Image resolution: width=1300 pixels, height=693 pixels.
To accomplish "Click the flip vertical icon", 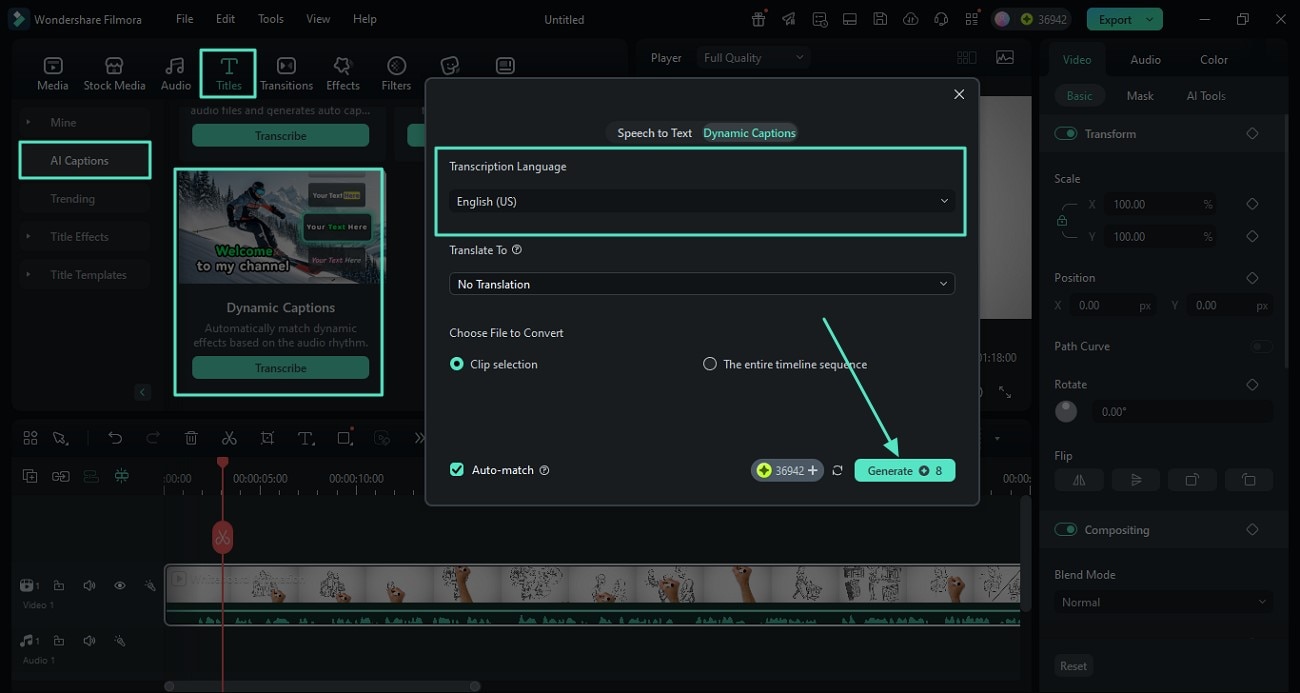I will tap(1136, 480).
